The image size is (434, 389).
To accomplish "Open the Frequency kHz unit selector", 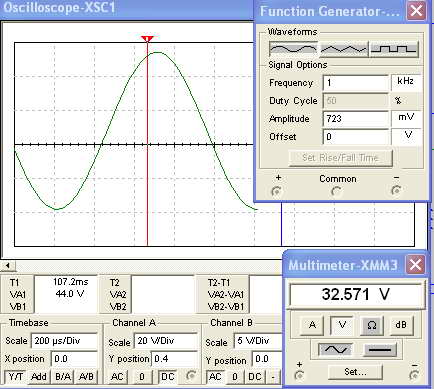I will (x=406, y=82).
